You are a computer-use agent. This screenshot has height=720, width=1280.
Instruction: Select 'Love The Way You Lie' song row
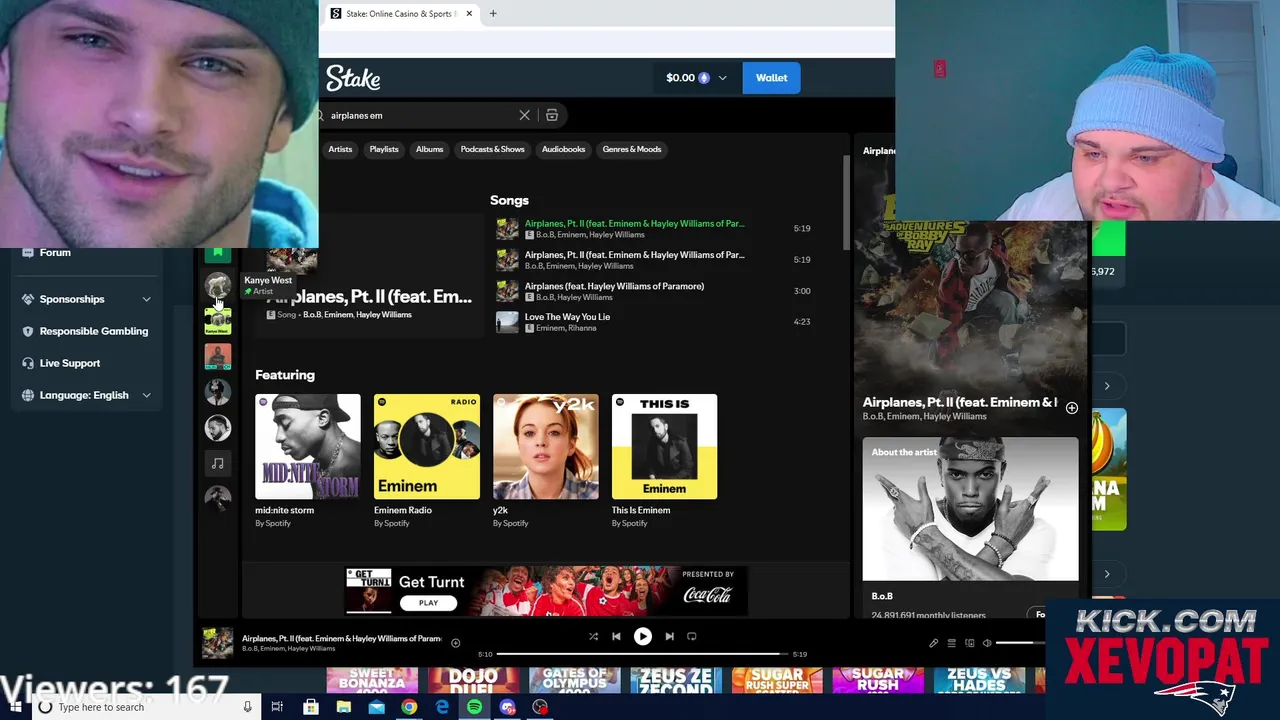click(655, 322)
